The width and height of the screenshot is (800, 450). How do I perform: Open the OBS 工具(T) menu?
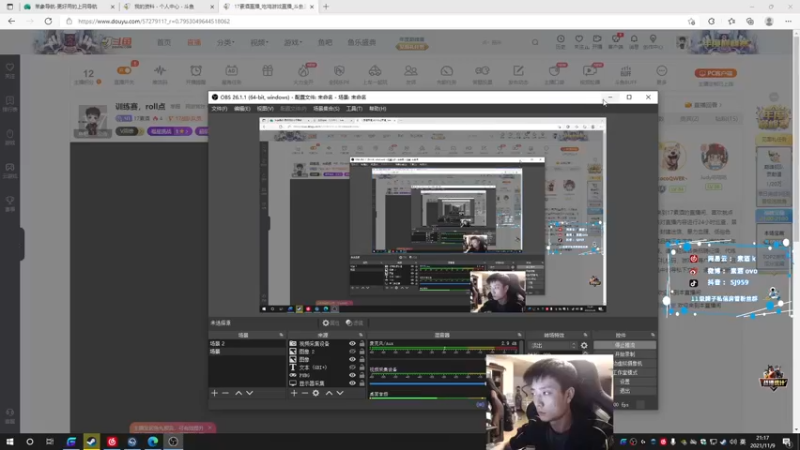coord(354,109)
